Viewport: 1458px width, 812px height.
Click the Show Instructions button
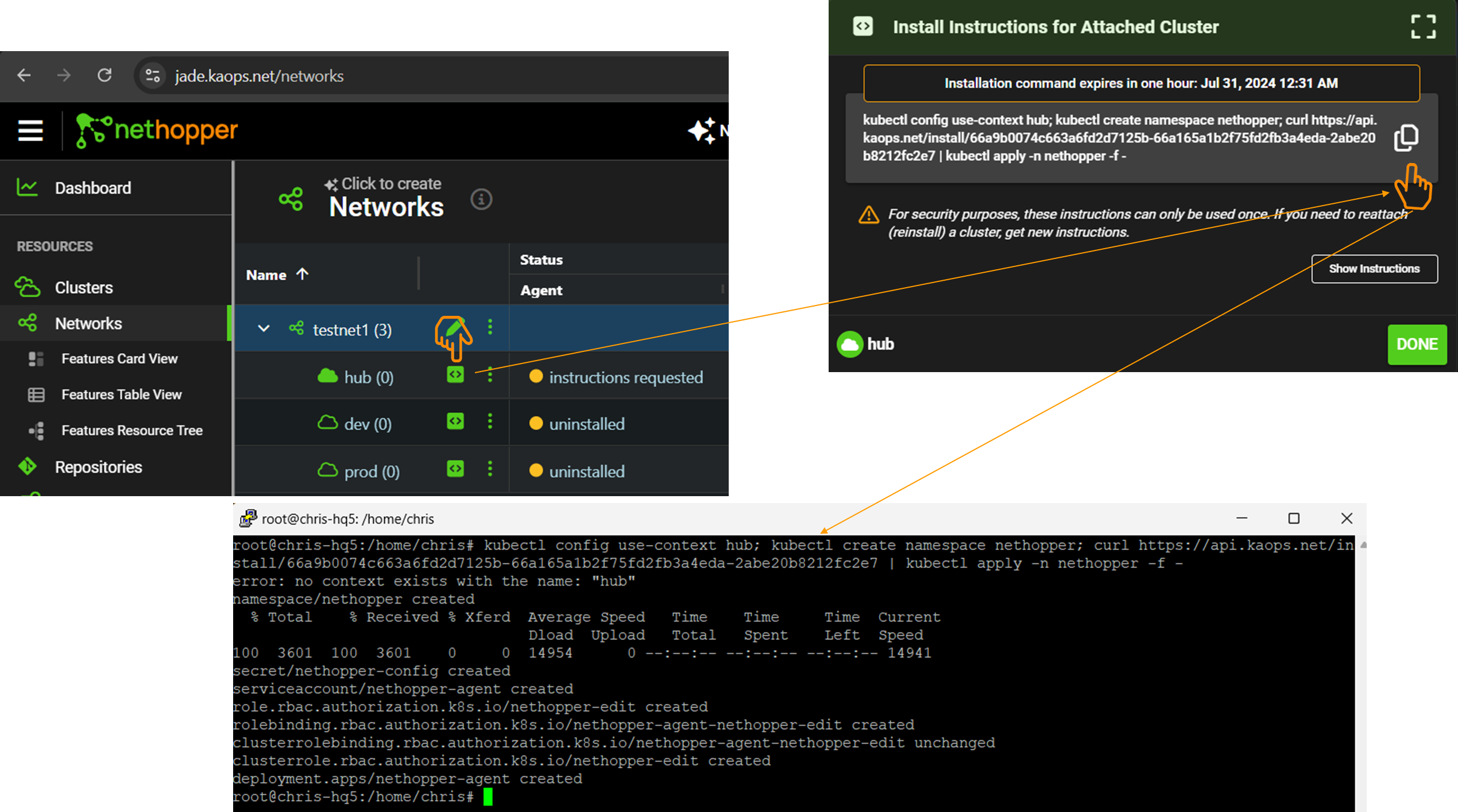pyautogui.click(x=1374, y=269)
